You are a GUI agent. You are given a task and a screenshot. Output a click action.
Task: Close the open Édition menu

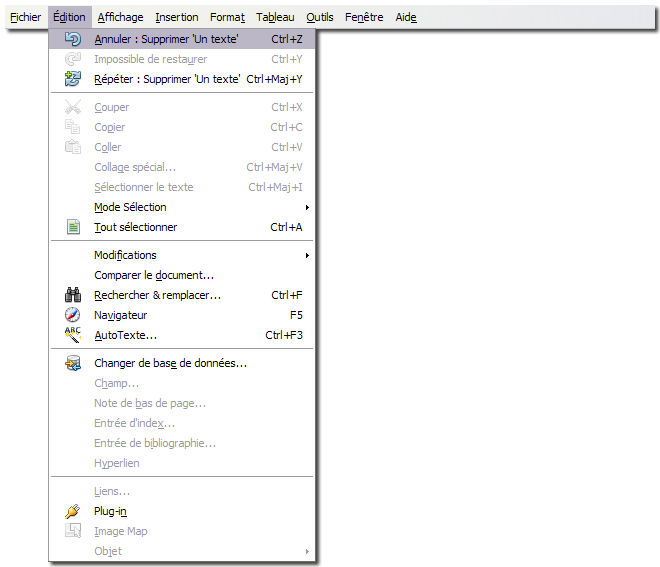69,17
